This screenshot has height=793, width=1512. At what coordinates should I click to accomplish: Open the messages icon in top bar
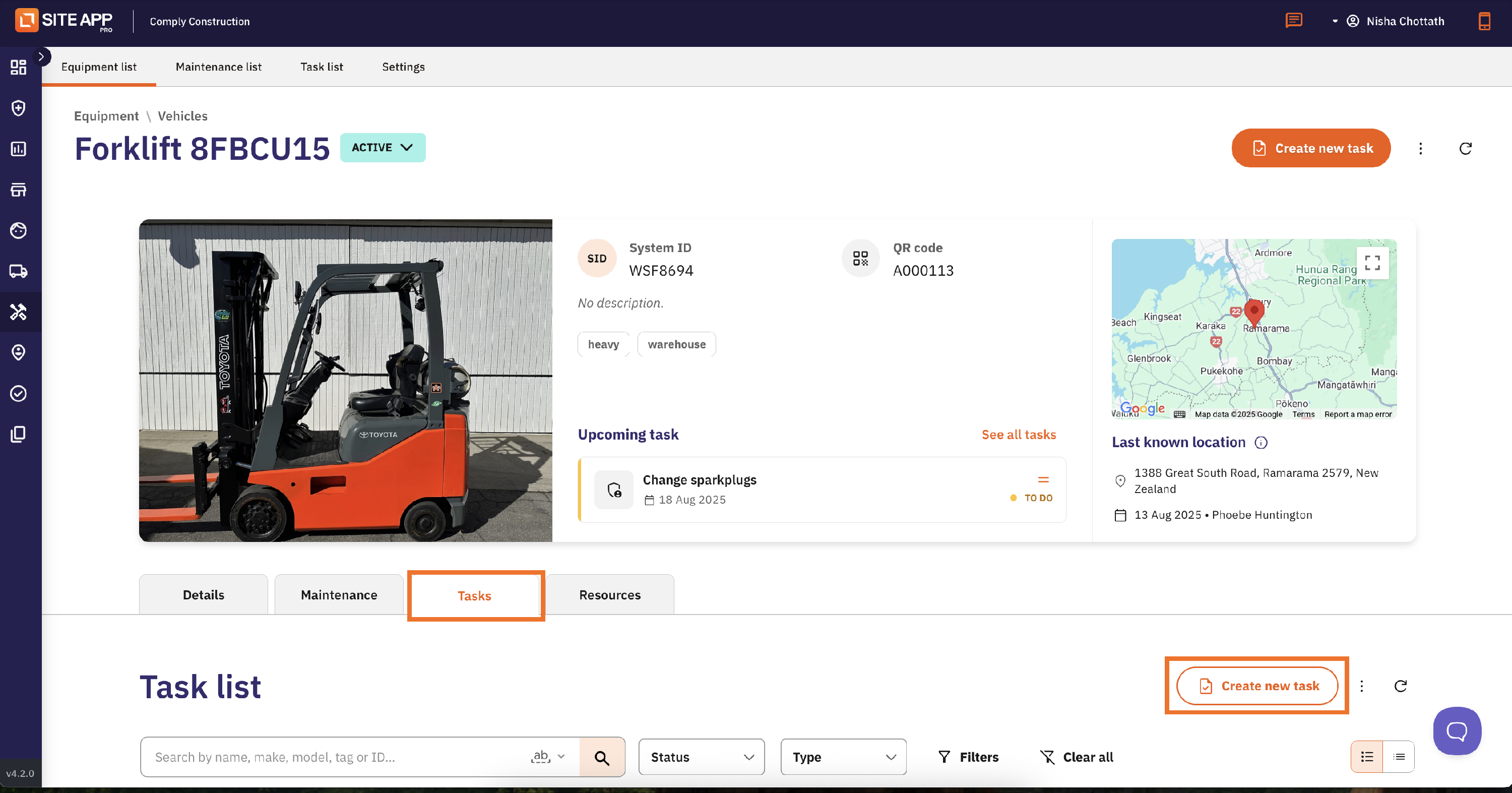1294,21
